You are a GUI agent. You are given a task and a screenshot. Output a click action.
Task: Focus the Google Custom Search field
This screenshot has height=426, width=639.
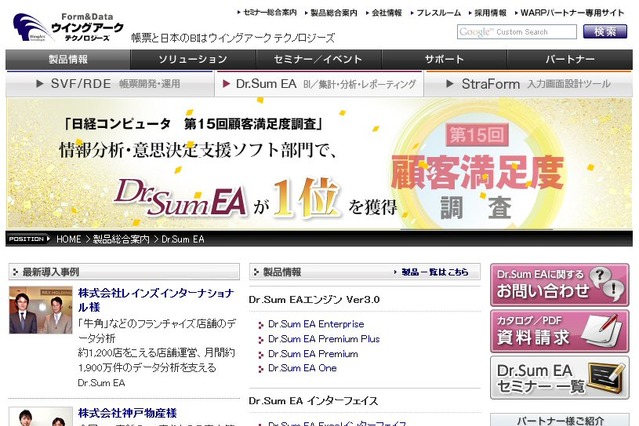coord(517,32)
